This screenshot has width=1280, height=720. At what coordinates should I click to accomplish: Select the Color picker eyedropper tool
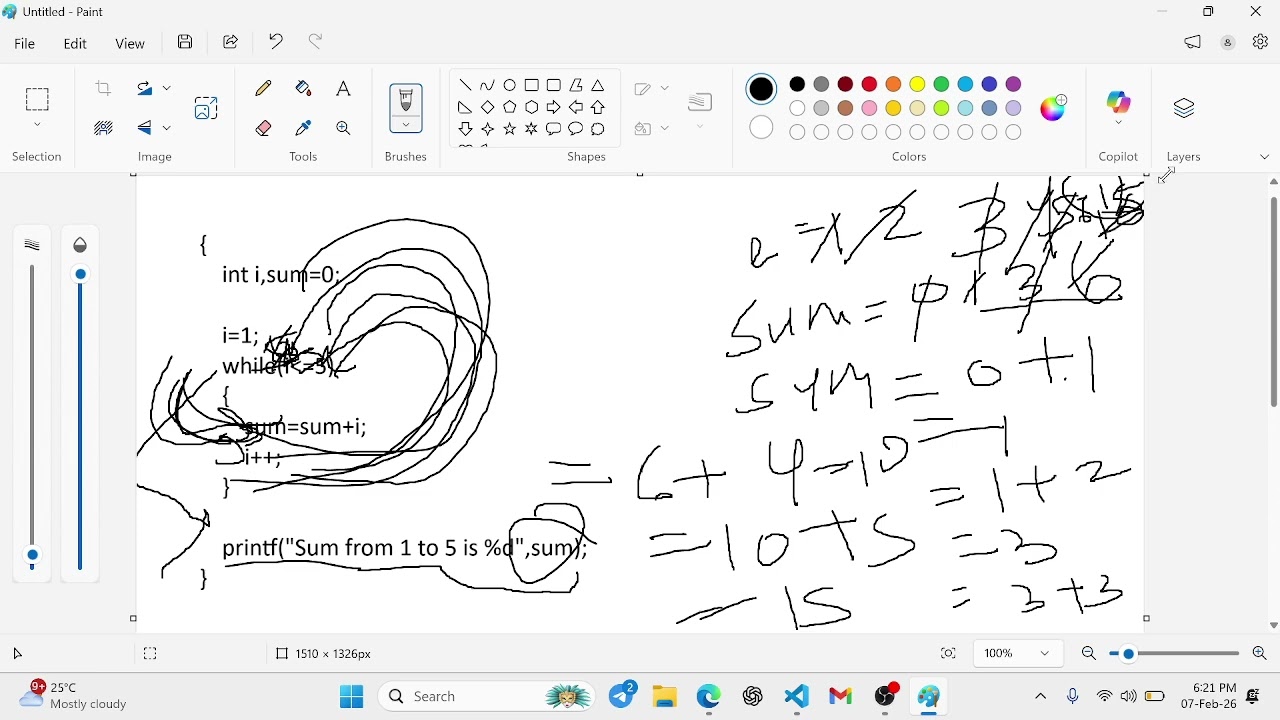[304, 128]
